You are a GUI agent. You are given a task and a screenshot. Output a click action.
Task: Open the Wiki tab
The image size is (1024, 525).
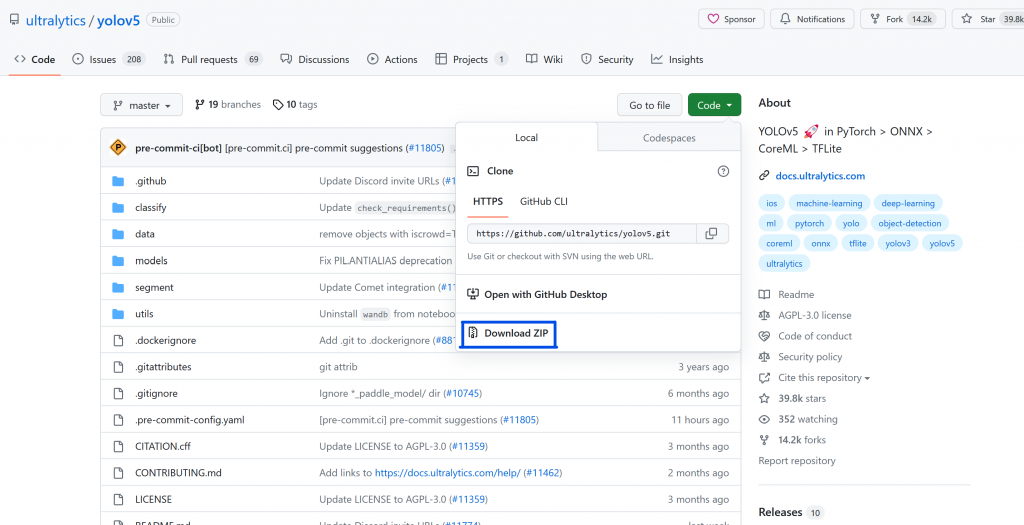point(544,59)
